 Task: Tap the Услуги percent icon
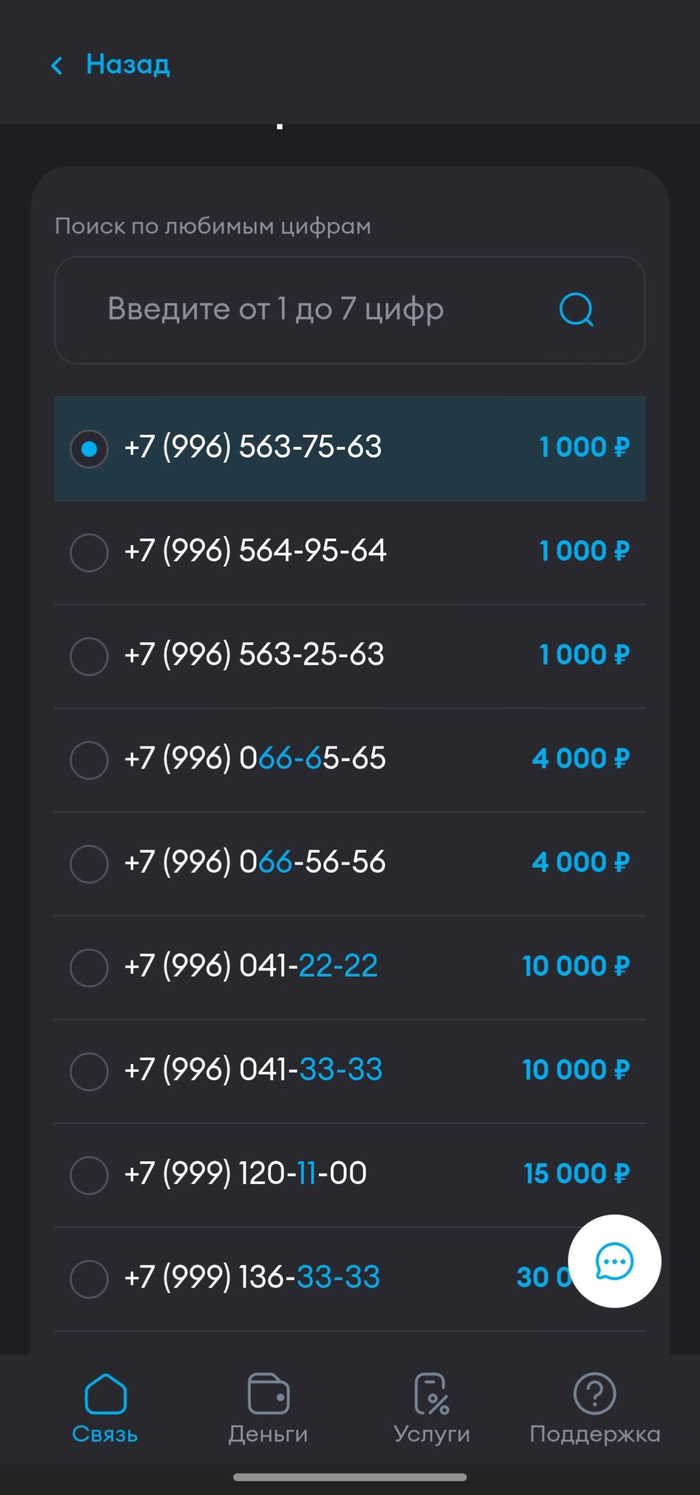432,1393
